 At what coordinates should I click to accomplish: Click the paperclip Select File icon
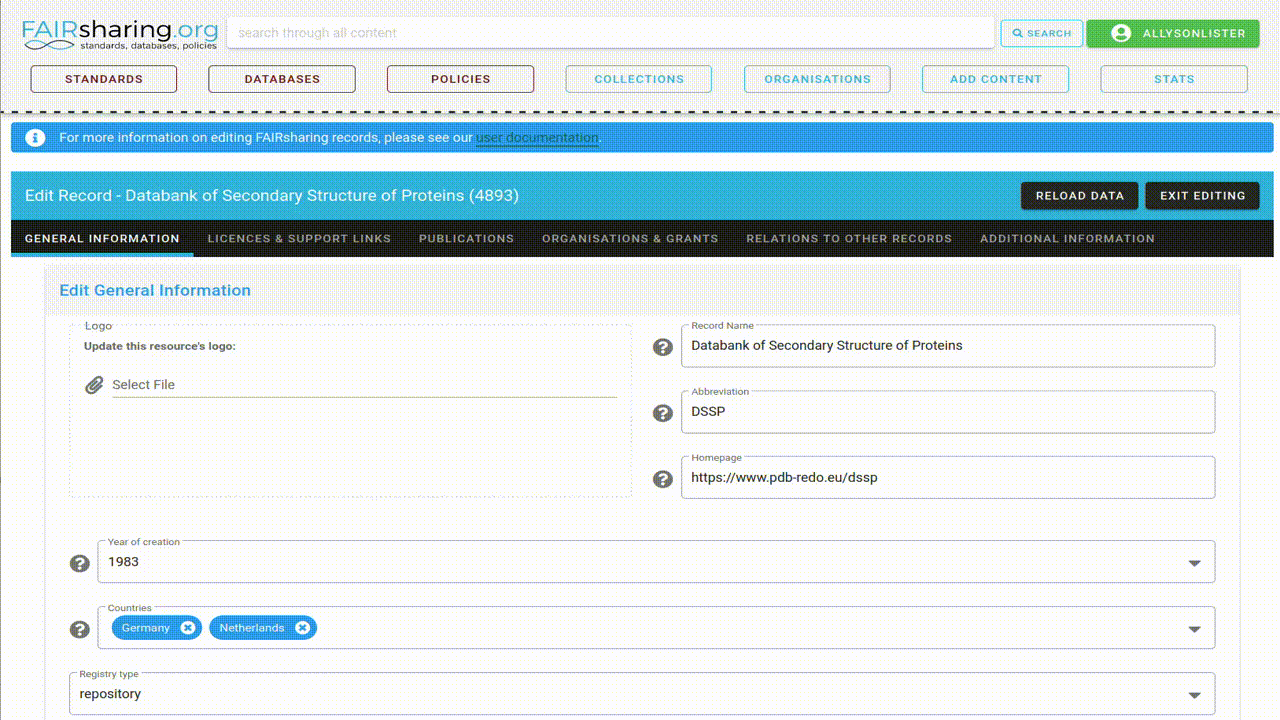point(94,385)
